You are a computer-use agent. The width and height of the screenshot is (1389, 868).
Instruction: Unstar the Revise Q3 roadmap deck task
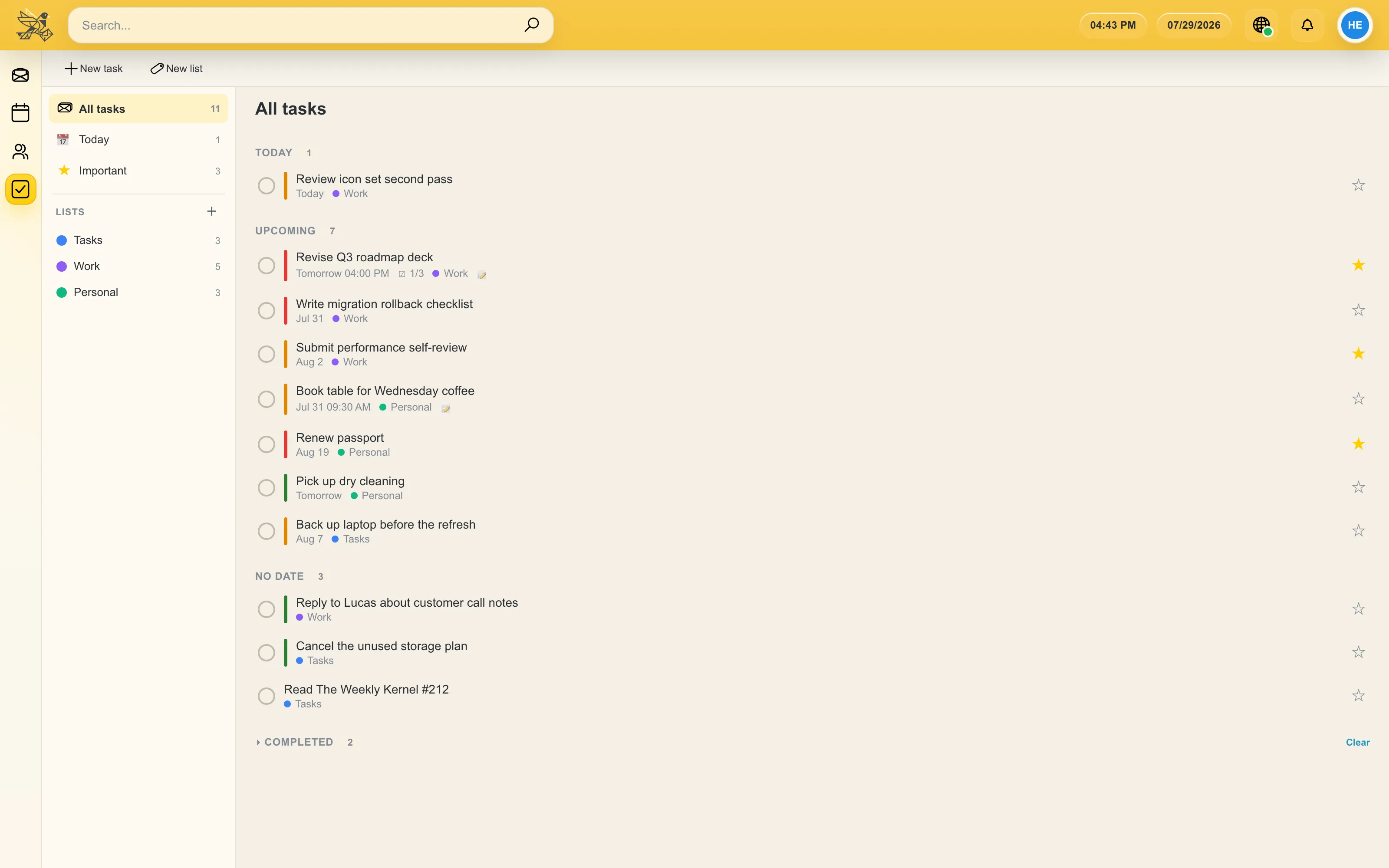[x=1358, y=265]
